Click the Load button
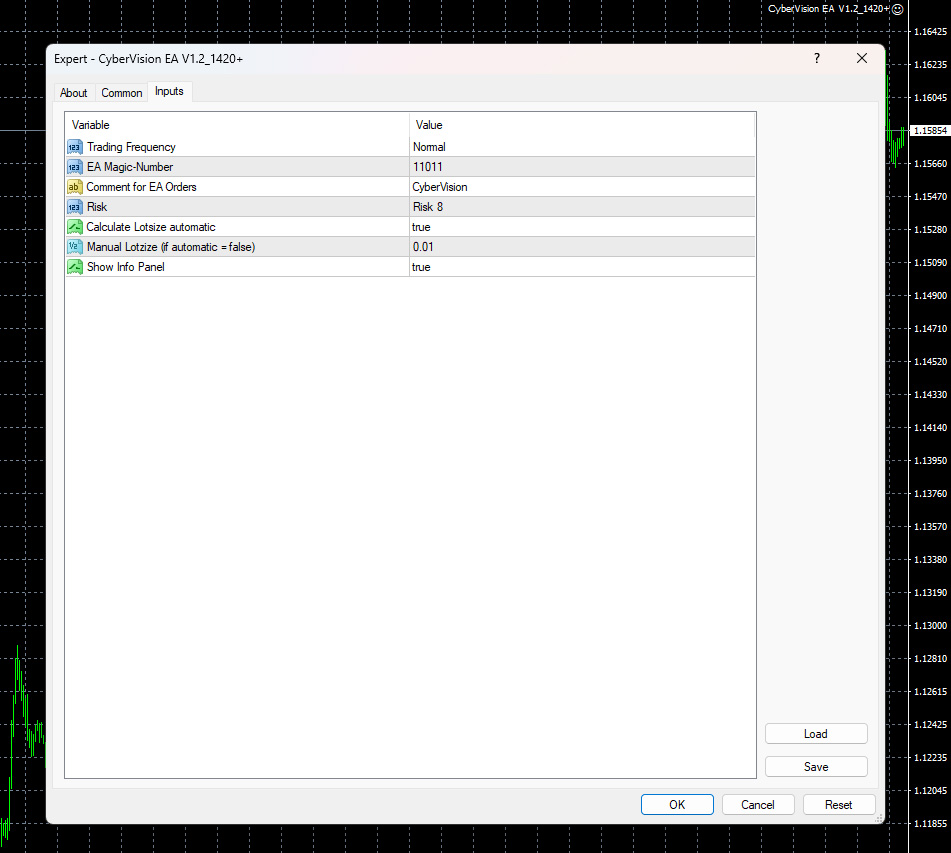The height and width of the screenshot is (853, 951). pyautogui.click(x=816, y=733)
